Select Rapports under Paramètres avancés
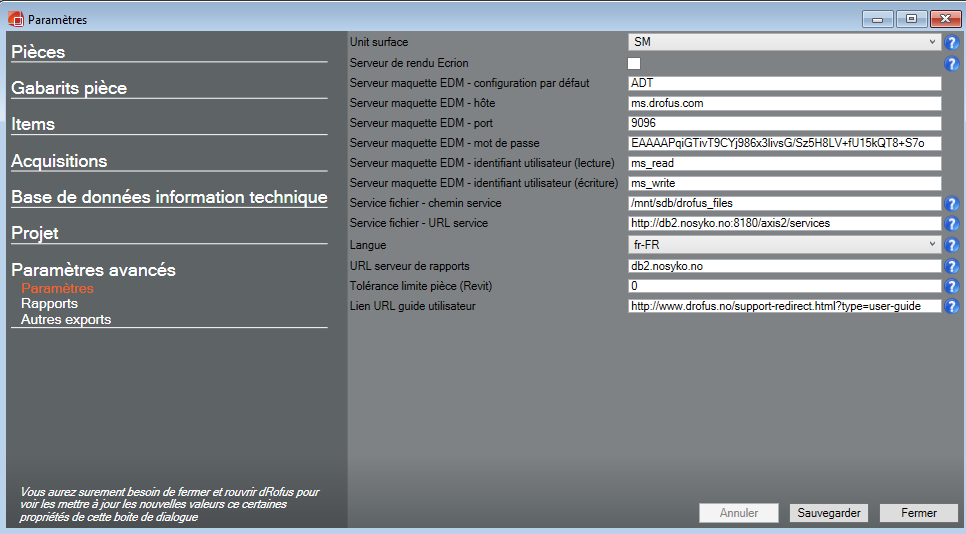The height and width of the screenshot is (534, 966). [49, 304]
